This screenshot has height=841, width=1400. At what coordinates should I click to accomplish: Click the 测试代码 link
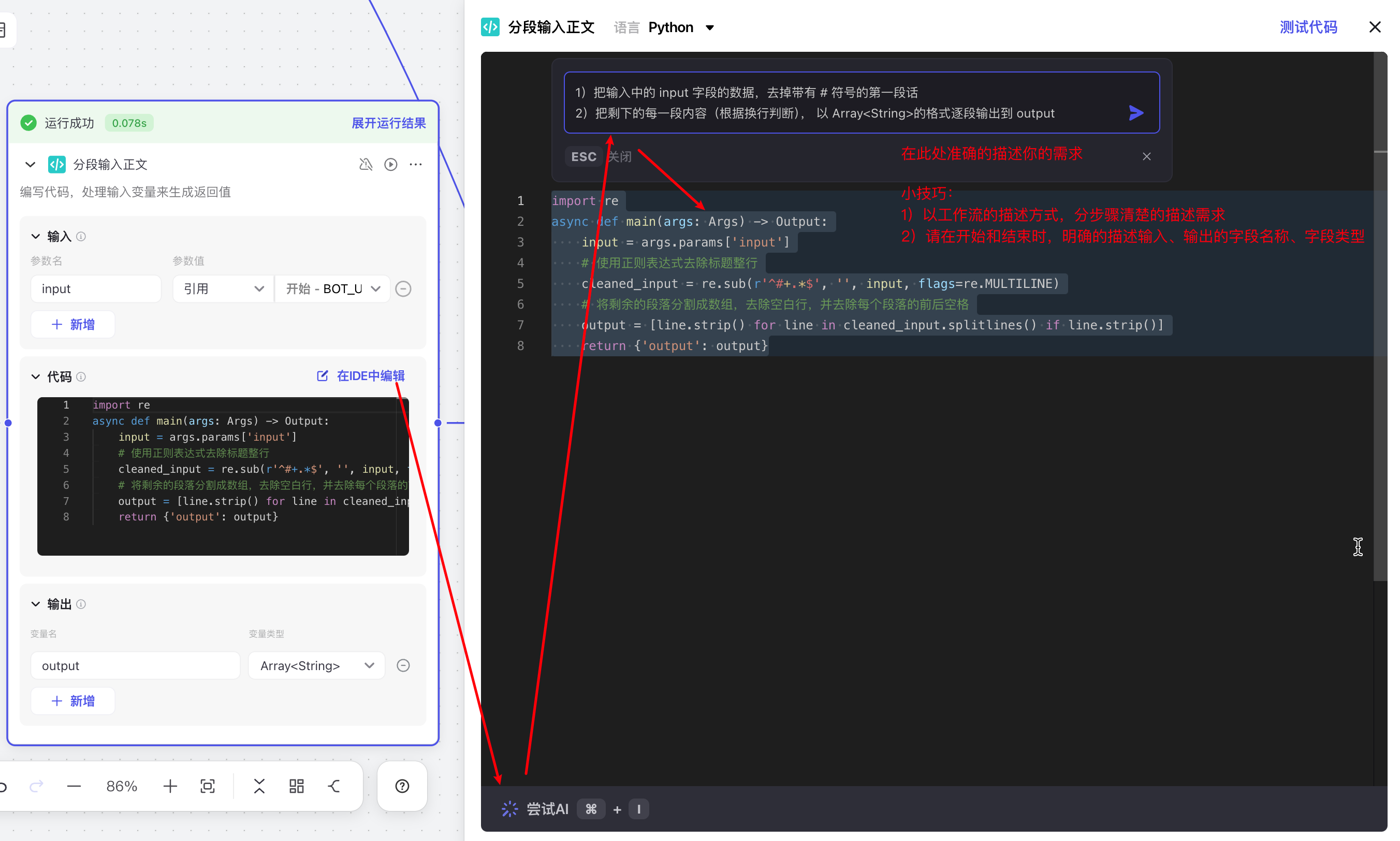pos(1308,27)
